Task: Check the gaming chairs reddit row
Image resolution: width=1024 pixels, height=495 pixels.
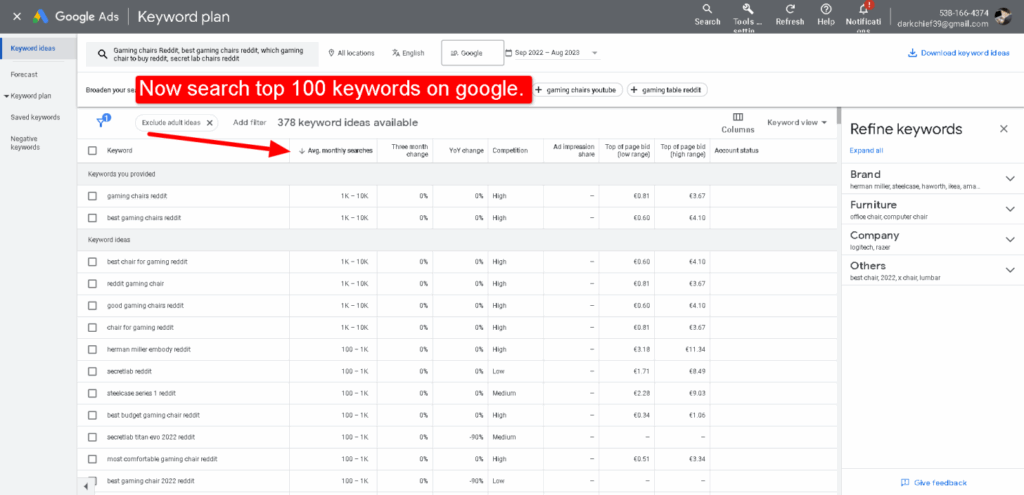Action: (92, 196)
